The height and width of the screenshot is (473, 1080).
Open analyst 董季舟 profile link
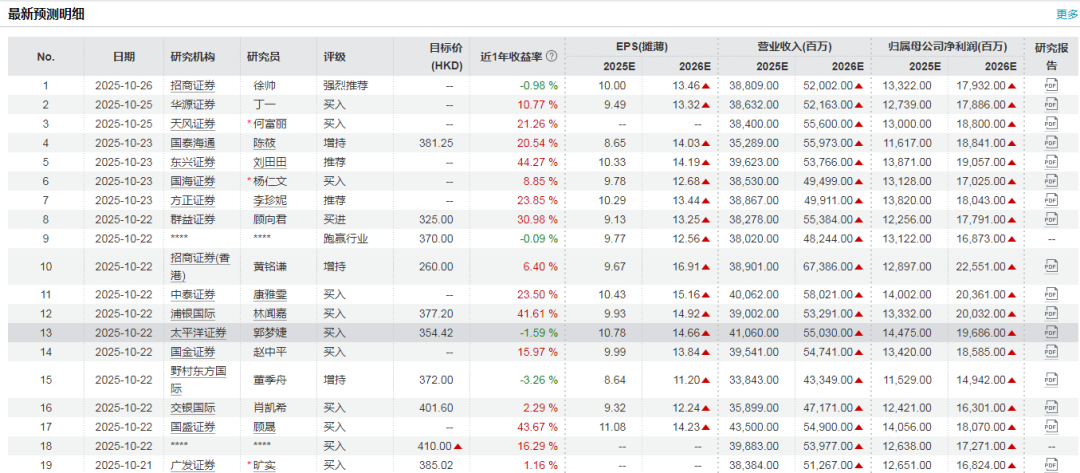click(270, 379)
